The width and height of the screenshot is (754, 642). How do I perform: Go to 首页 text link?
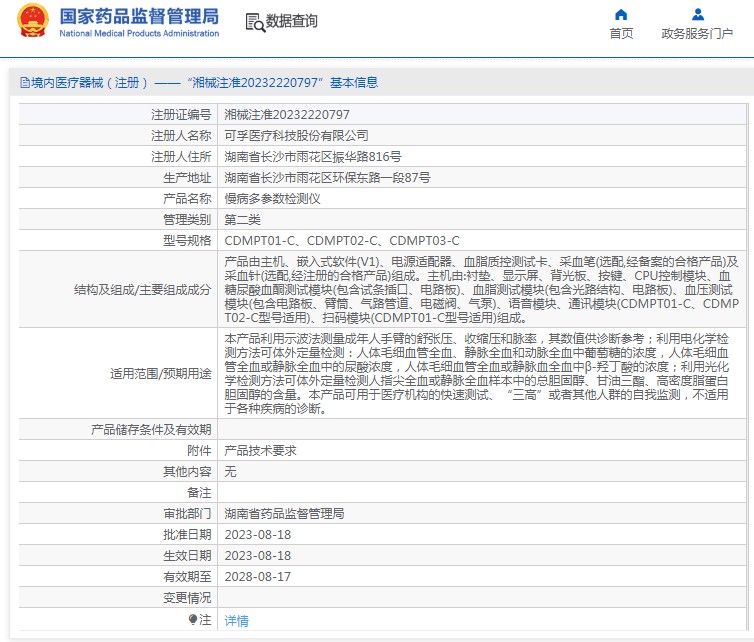[621, 34]
